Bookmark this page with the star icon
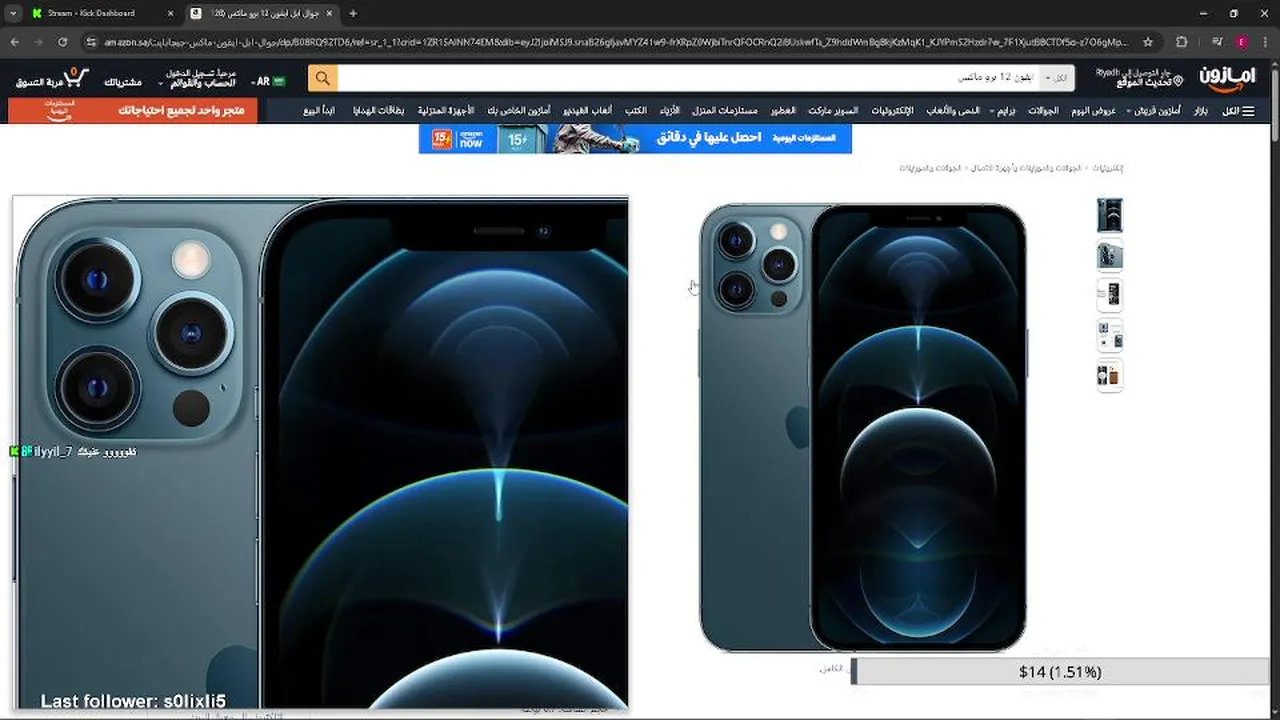 (x=1148, y=42)
